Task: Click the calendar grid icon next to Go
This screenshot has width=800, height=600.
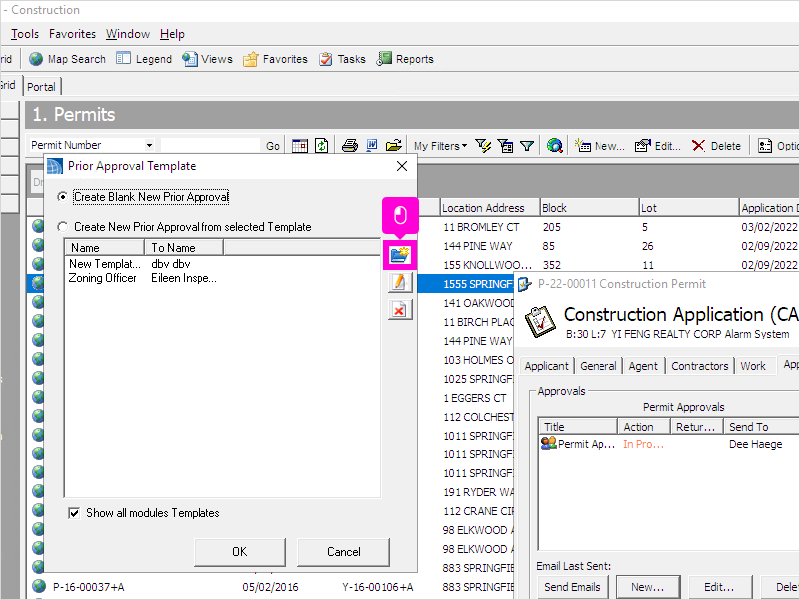Action: (300, 146)
